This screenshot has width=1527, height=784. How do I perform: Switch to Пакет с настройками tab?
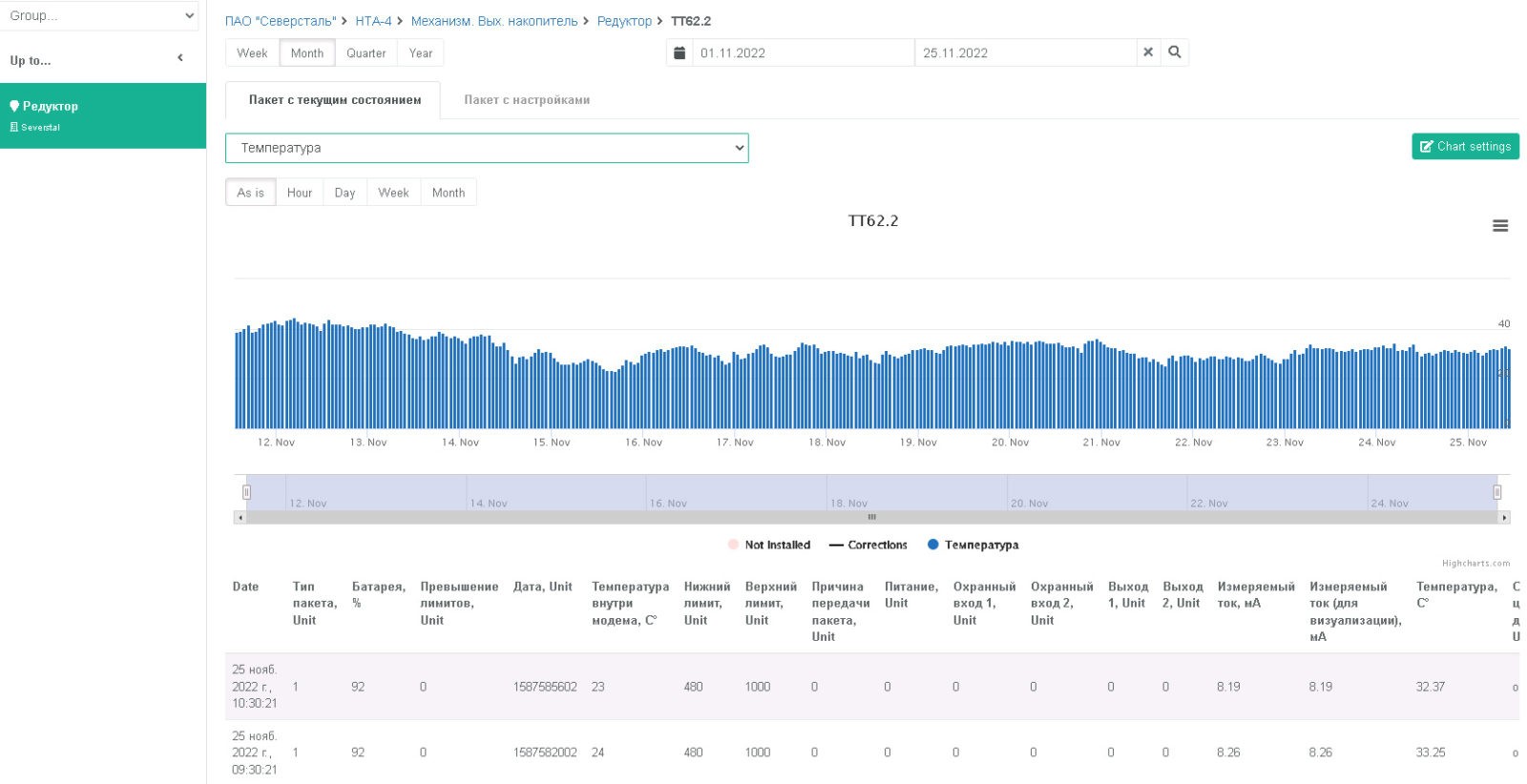(527, 99)
